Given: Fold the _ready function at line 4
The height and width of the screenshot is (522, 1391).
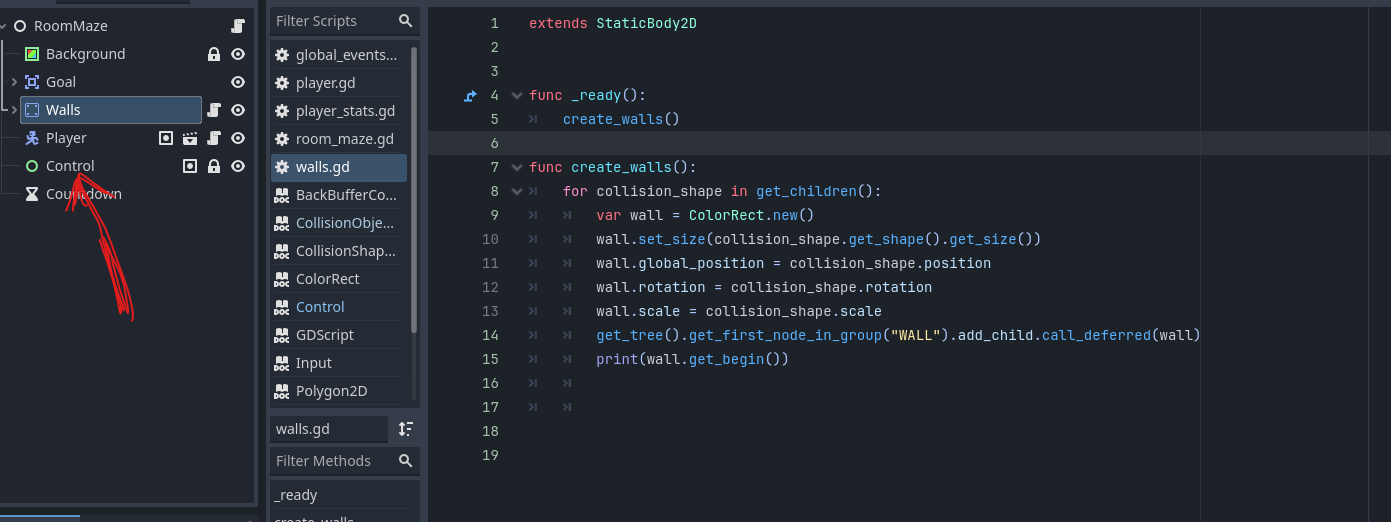Looking at the screenshot, I should point(517,95).
